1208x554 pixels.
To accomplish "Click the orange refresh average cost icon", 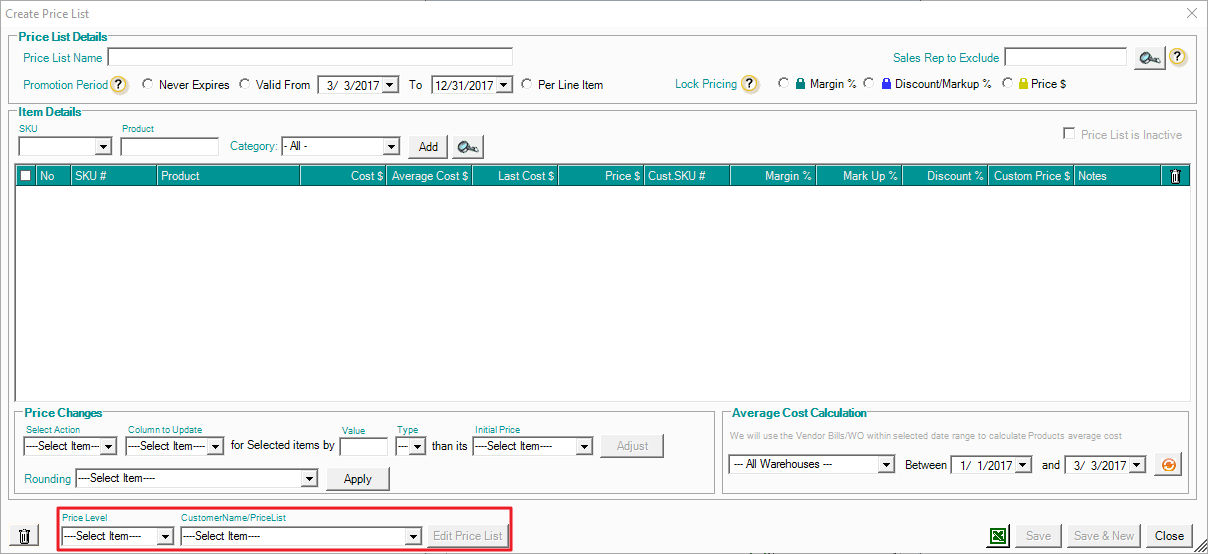I will (1167, 465).
